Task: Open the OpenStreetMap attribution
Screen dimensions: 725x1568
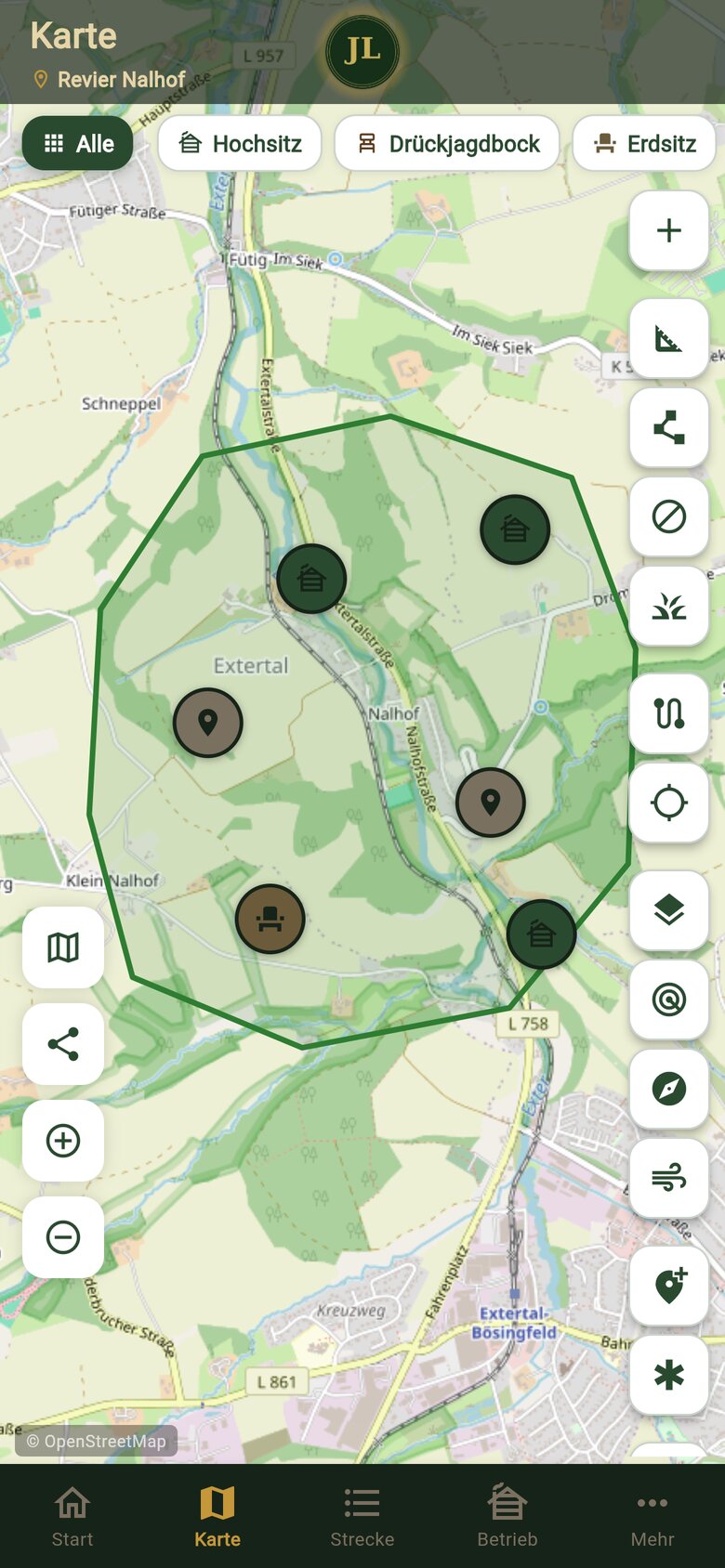Action: point(97,1441)
